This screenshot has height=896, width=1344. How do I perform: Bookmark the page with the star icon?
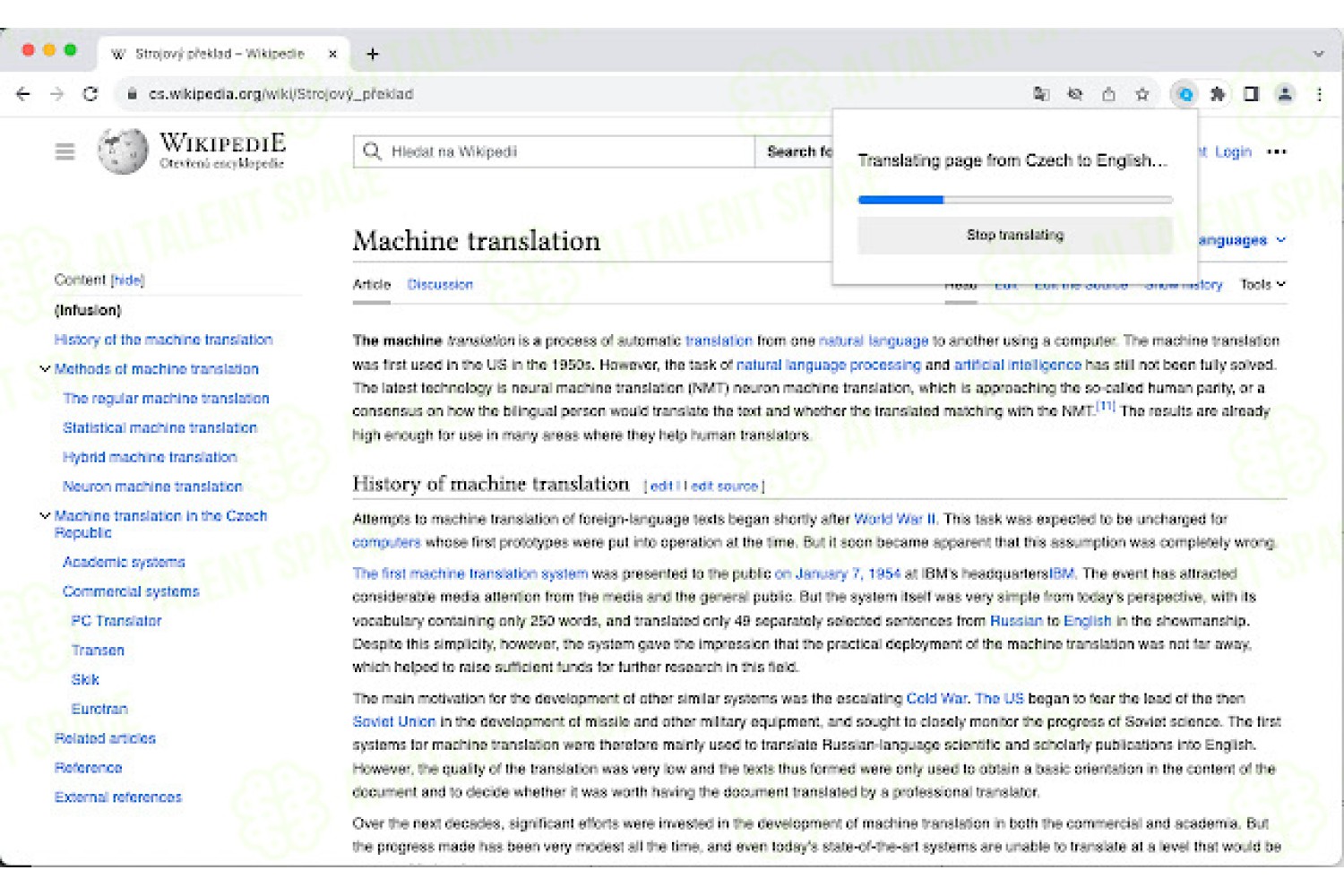(1142, 94)
